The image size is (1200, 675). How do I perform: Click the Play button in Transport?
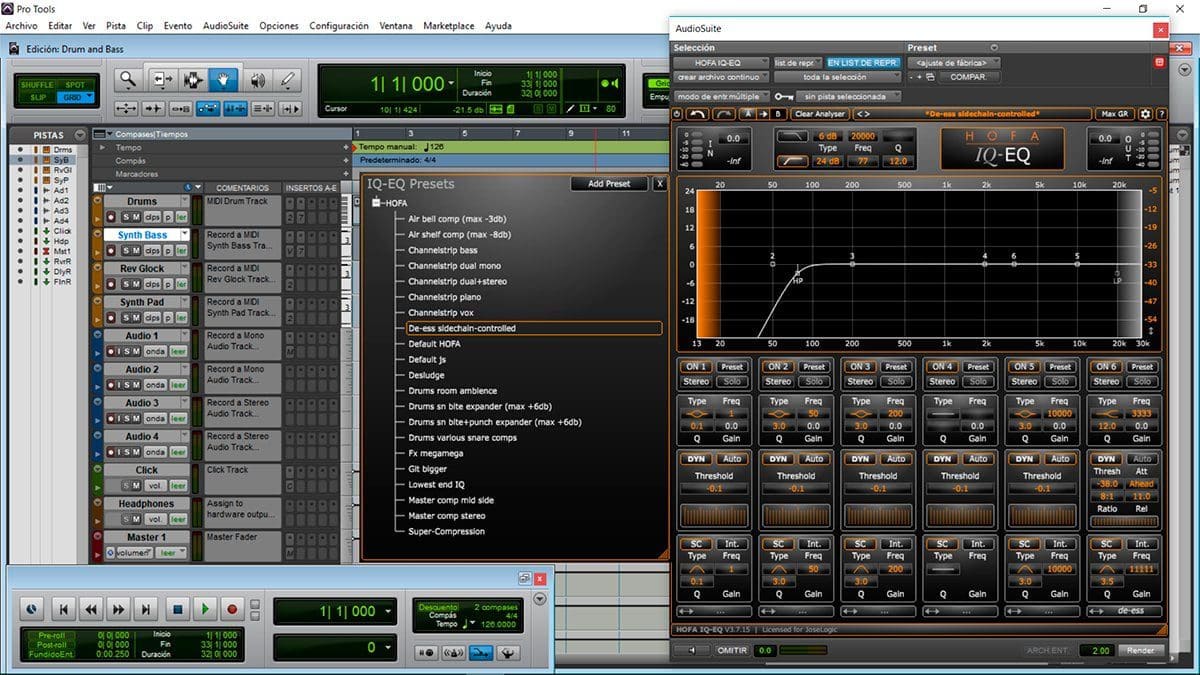[205, 608]
